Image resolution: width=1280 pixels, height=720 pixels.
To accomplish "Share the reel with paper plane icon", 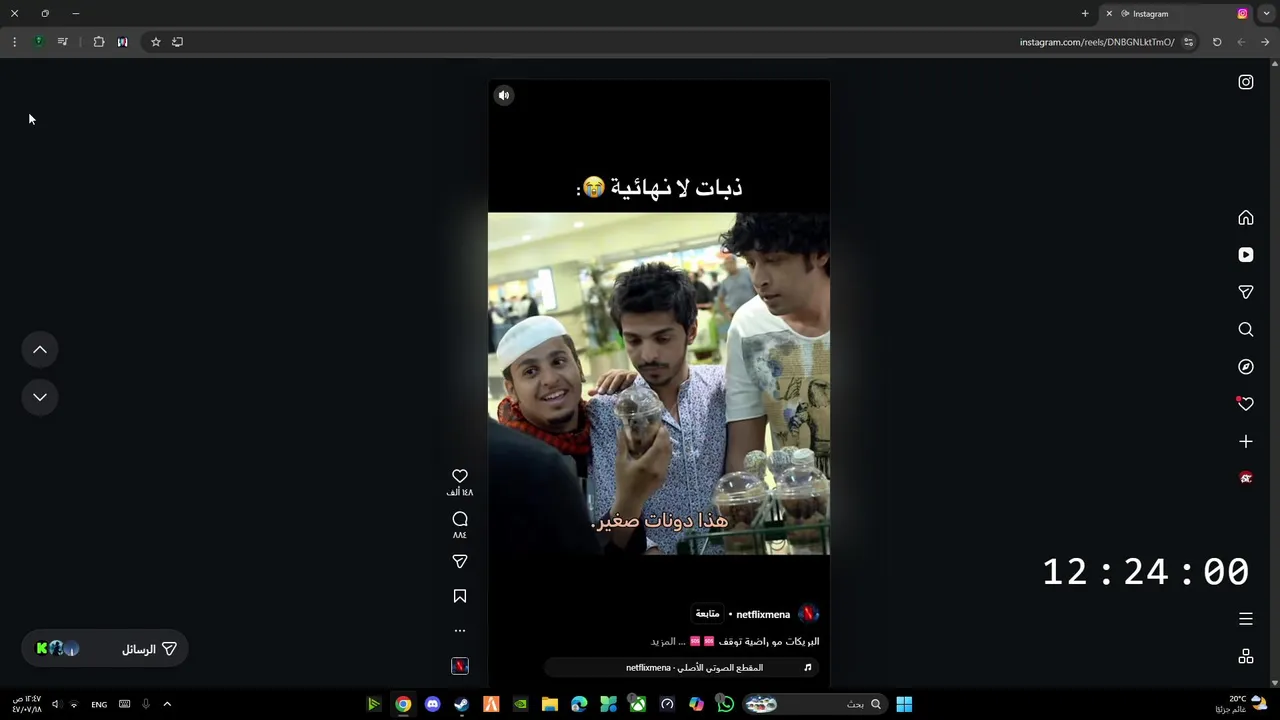I will pyautogui.click(x=460, y=562).
